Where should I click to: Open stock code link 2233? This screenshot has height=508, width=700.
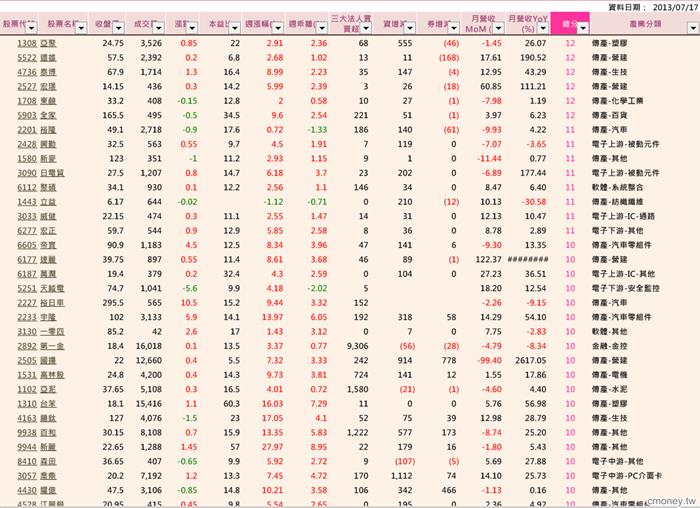tap(27, 317)
